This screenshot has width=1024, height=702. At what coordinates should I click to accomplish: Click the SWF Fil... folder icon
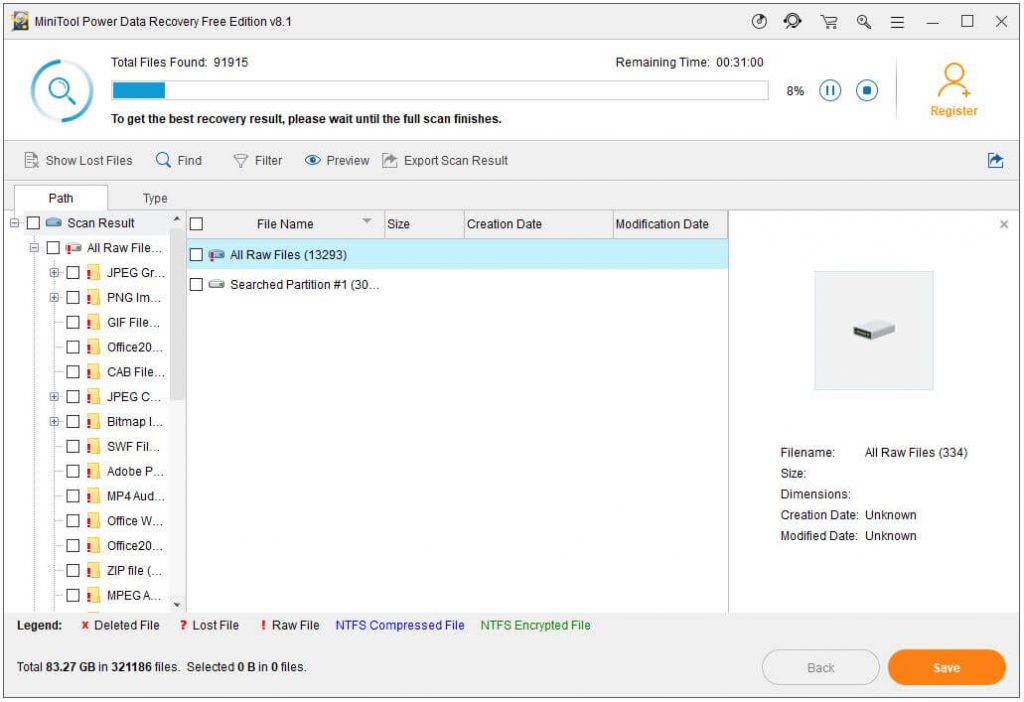(x=93, y=447)
